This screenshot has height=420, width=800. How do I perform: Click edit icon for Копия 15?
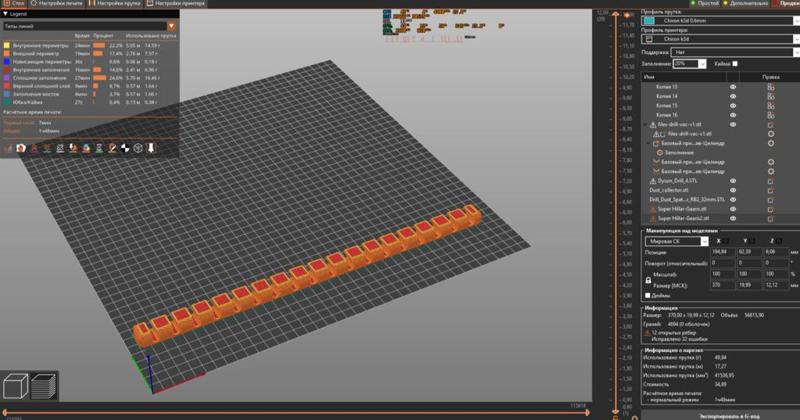[x=770, y=106]
